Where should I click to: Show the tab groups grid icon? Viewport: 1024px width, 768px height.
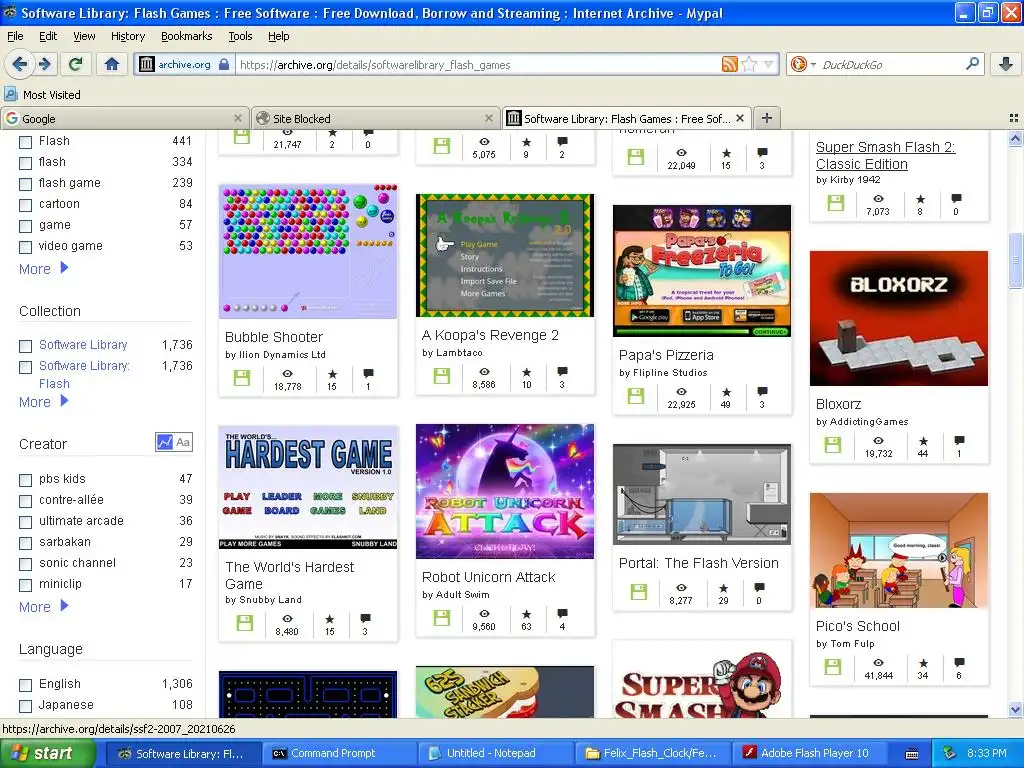tap(1014, 118)
